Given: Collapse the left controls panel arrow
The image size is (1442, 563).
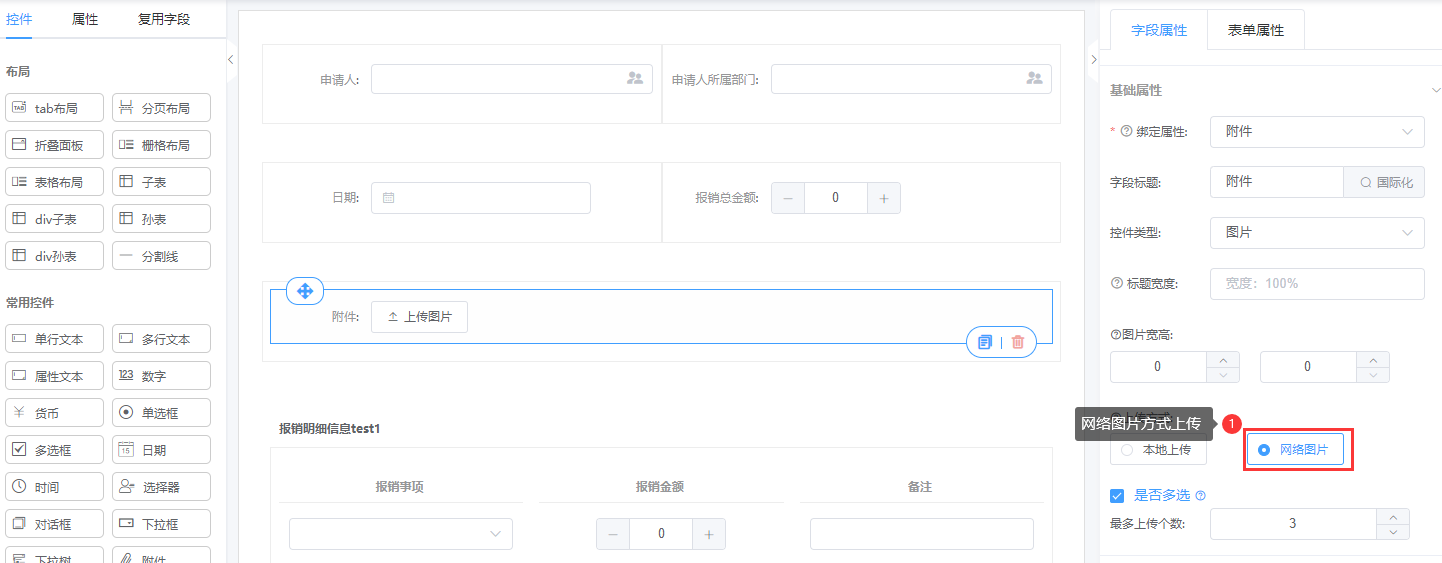Looking at the screenshot, I should [231, 59].
